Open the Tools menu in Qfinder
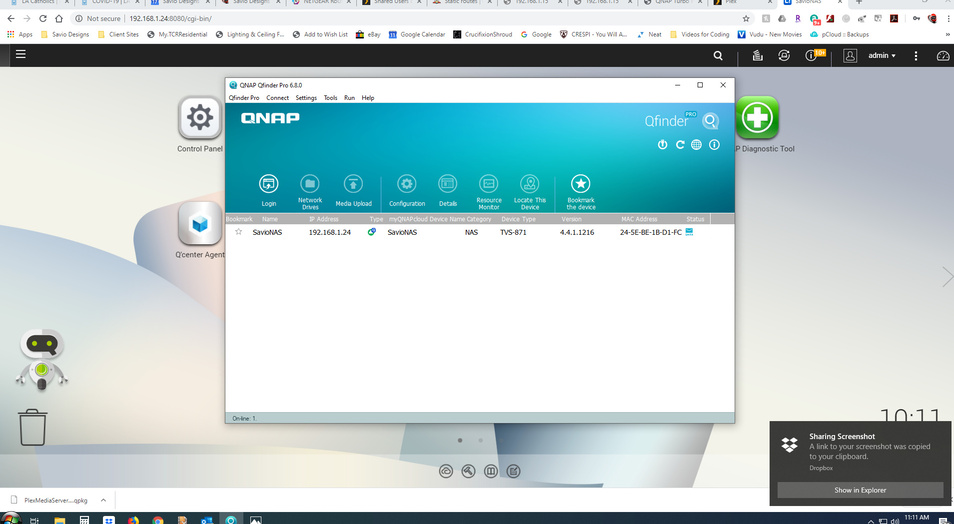Screen dimensions: 954x524 330,97
